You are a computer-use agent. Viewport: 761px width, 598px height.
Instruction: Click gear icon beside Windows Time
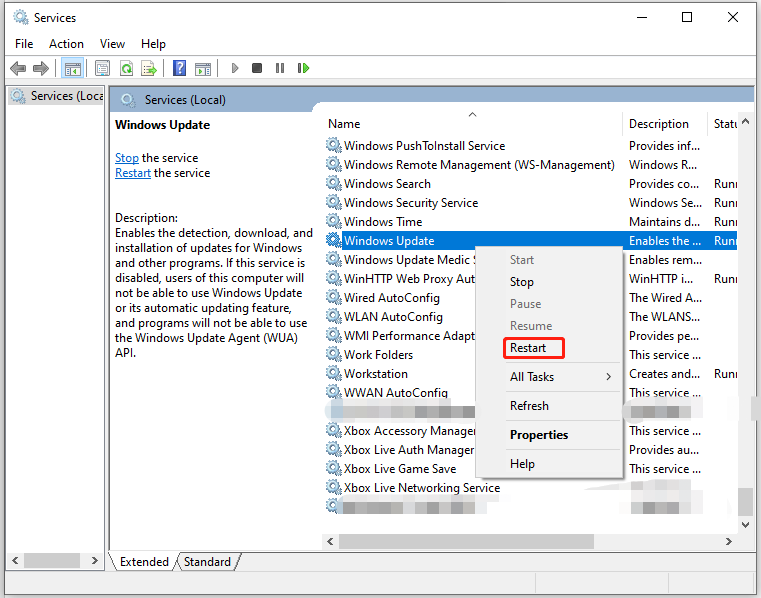coord(333,221)
